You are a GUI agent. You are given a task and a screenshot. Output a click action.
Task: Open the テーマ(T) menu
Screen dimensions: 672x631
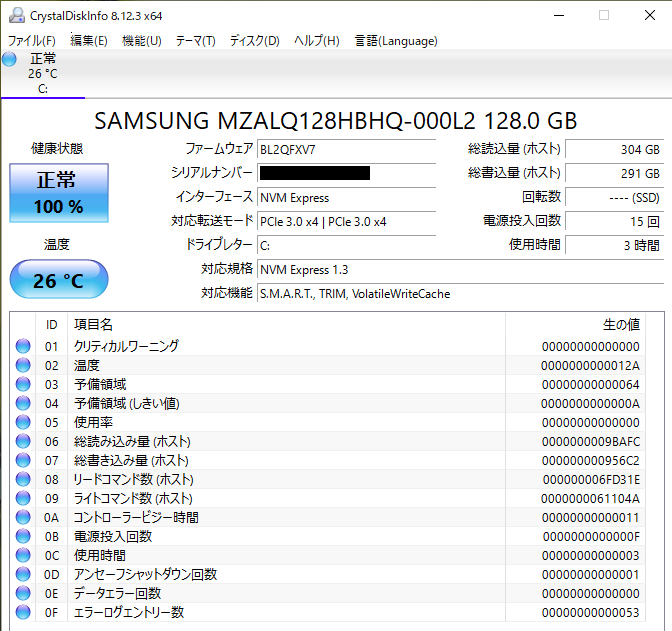point(195,41)
